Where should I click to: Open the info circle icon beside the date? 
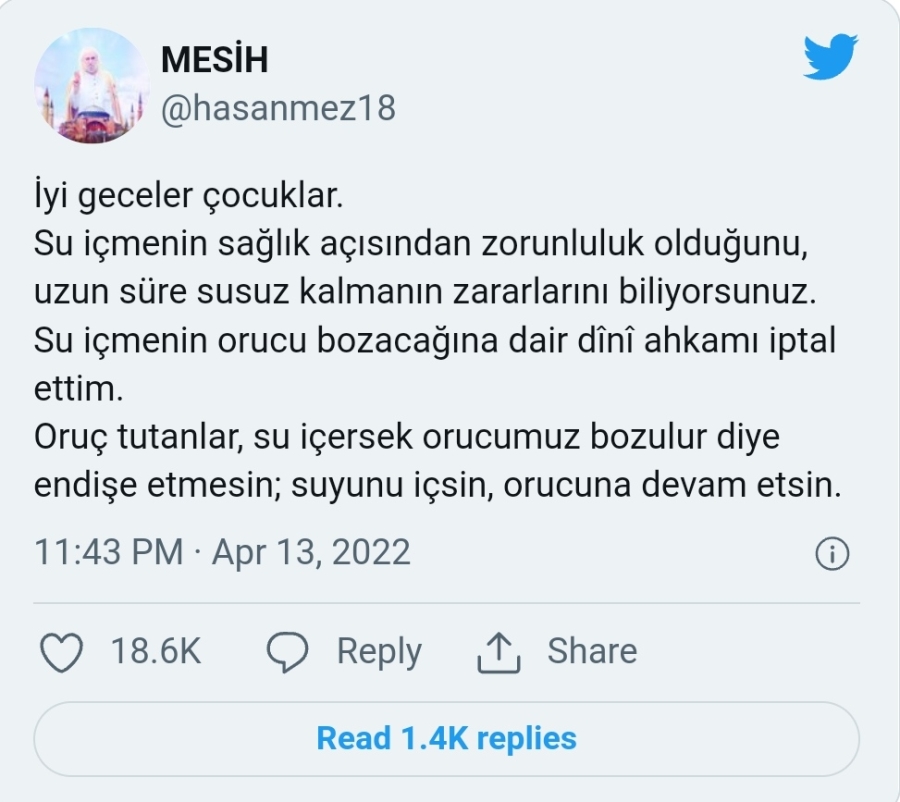(832, 553)
